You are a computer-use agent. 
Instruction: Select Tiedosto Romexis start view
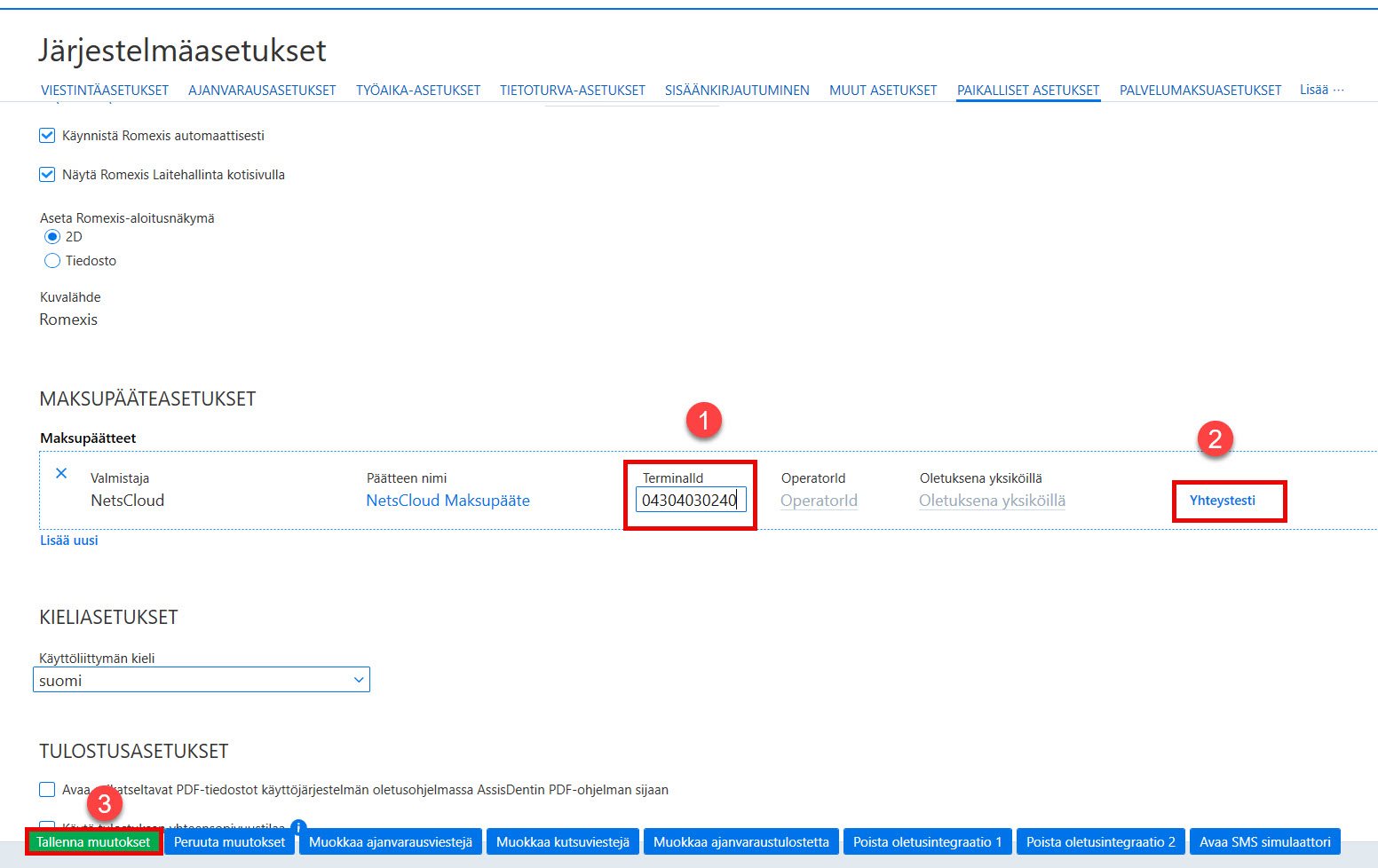tap(52, 261)
